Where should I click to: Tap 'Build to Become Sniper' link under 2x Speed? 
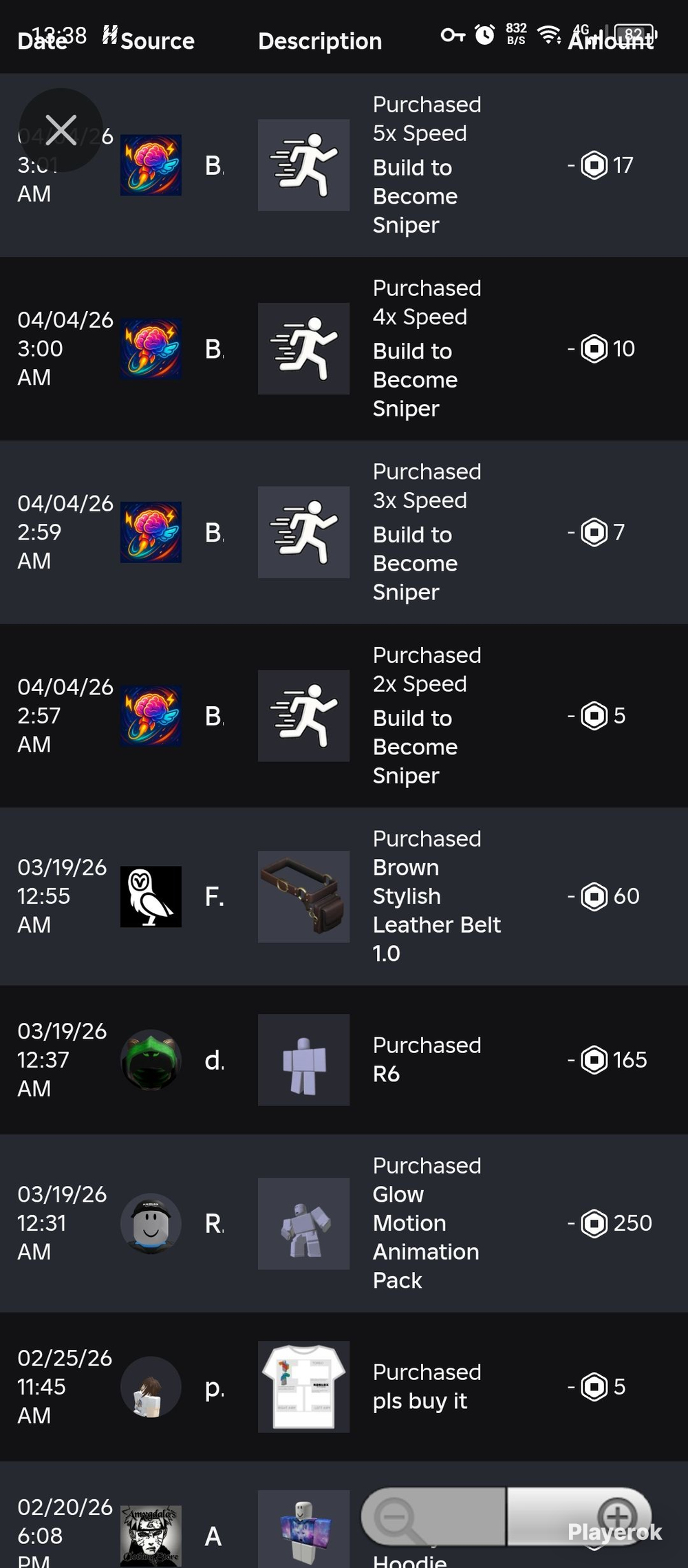coord(415,747)
